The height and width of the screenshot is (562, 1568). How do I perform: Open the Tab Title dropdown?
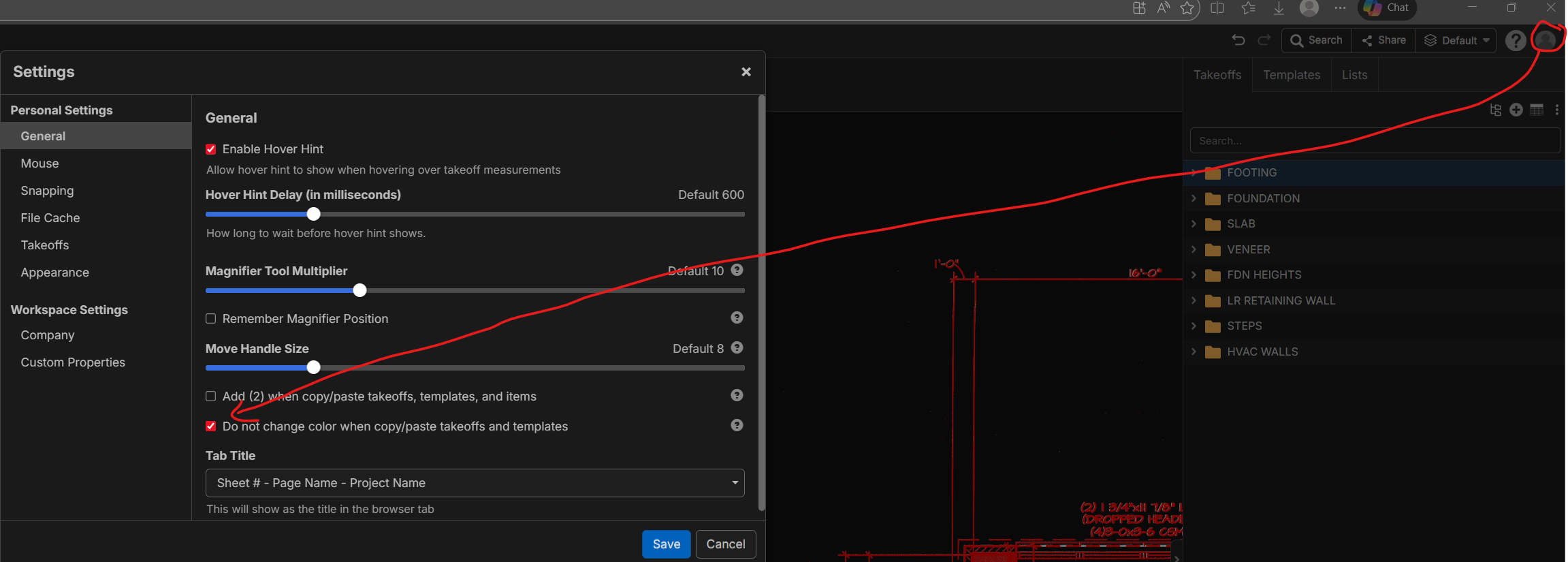click(x=475, y=483)
